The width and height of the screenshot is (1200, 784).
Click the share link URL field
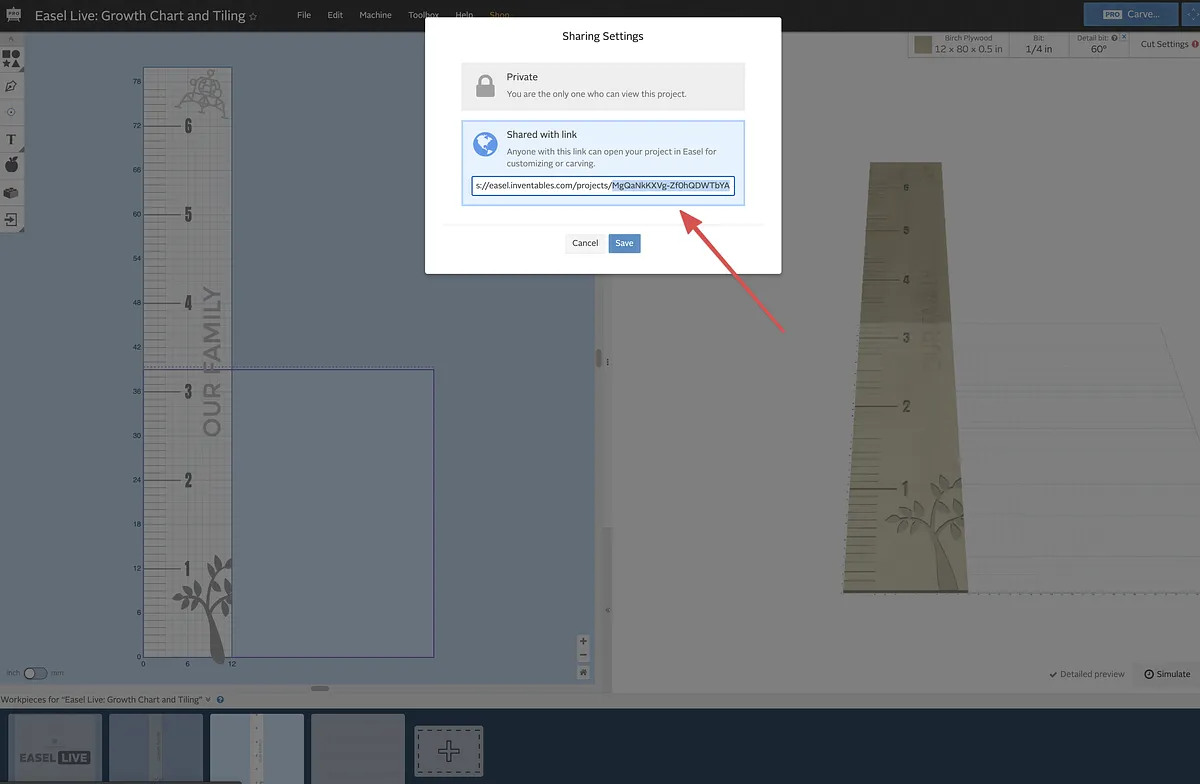(603, 186)
